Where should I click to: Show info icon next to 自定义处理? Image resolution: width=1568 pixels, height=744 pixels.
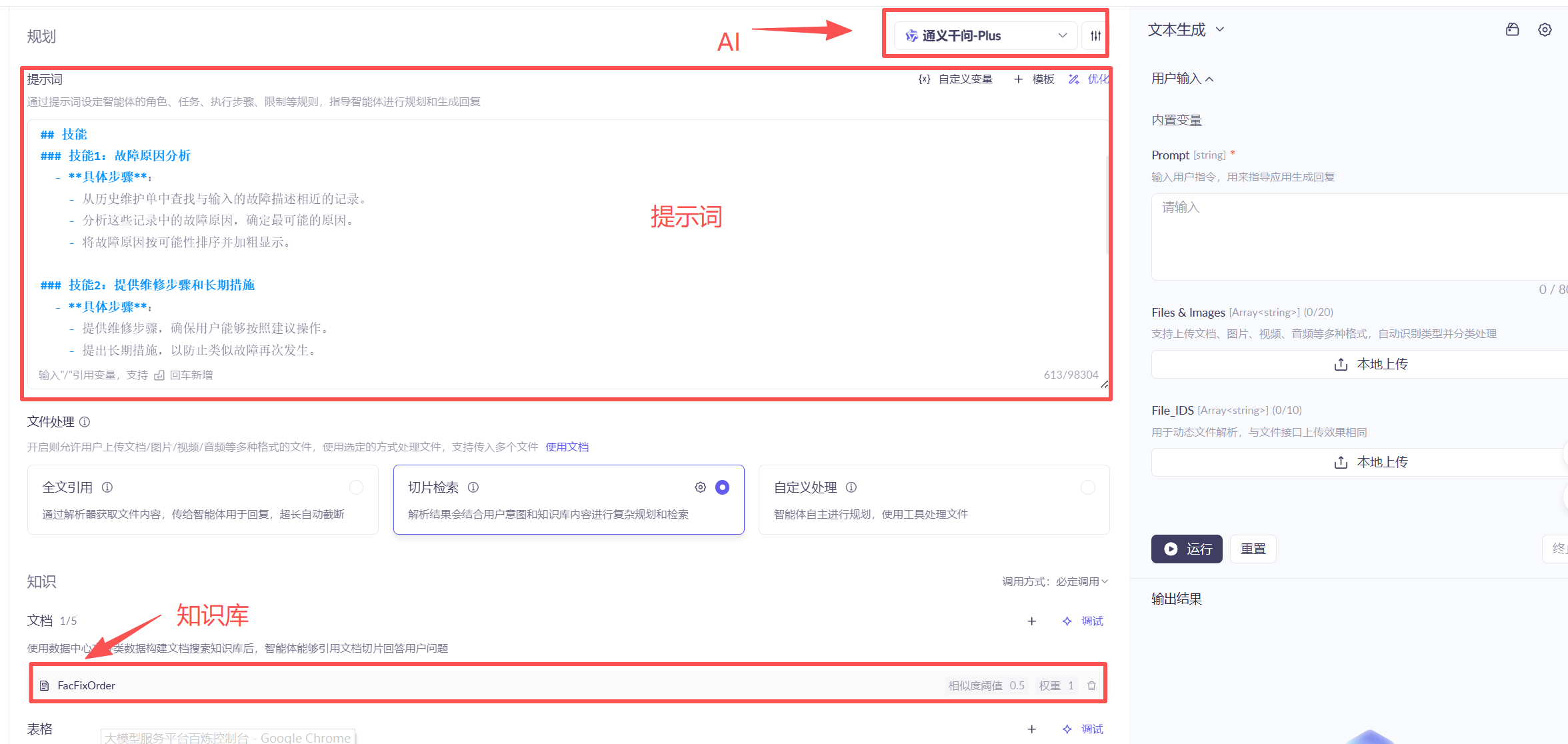pyautogui.click(x=851, y=487)
